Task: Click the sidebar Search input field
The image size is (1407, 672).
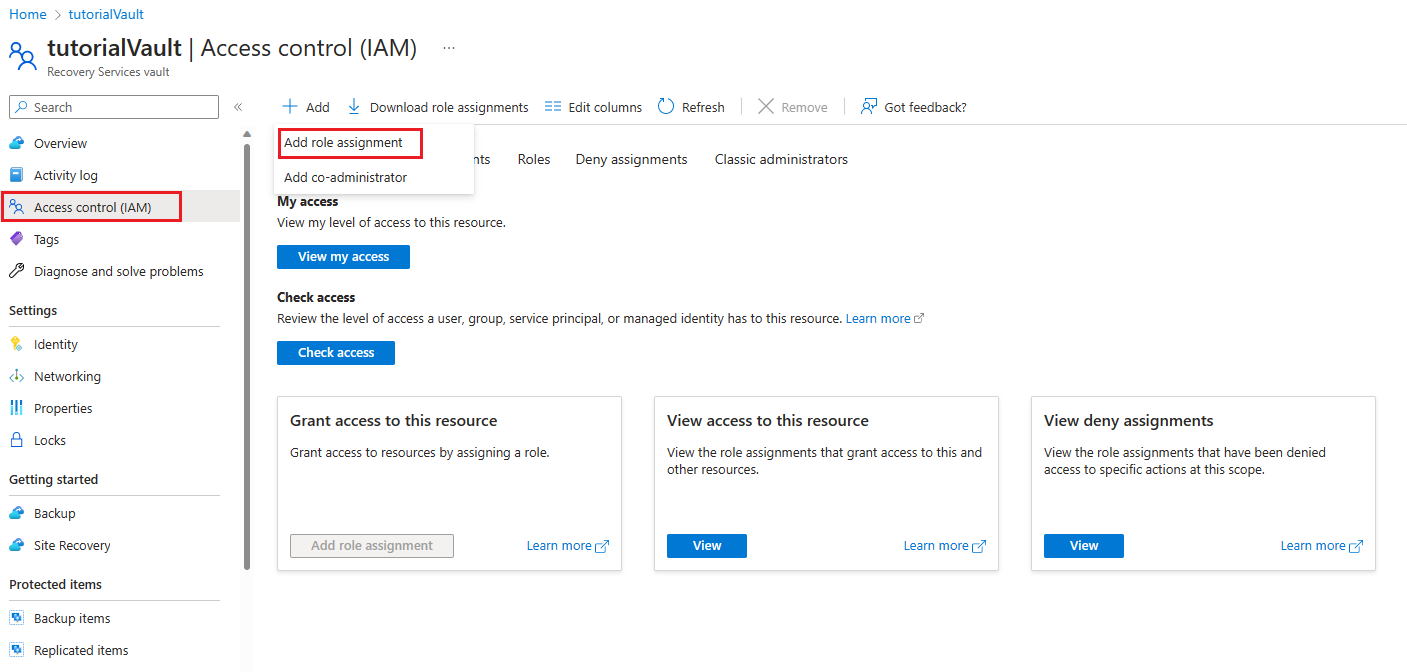Action: 114,107
